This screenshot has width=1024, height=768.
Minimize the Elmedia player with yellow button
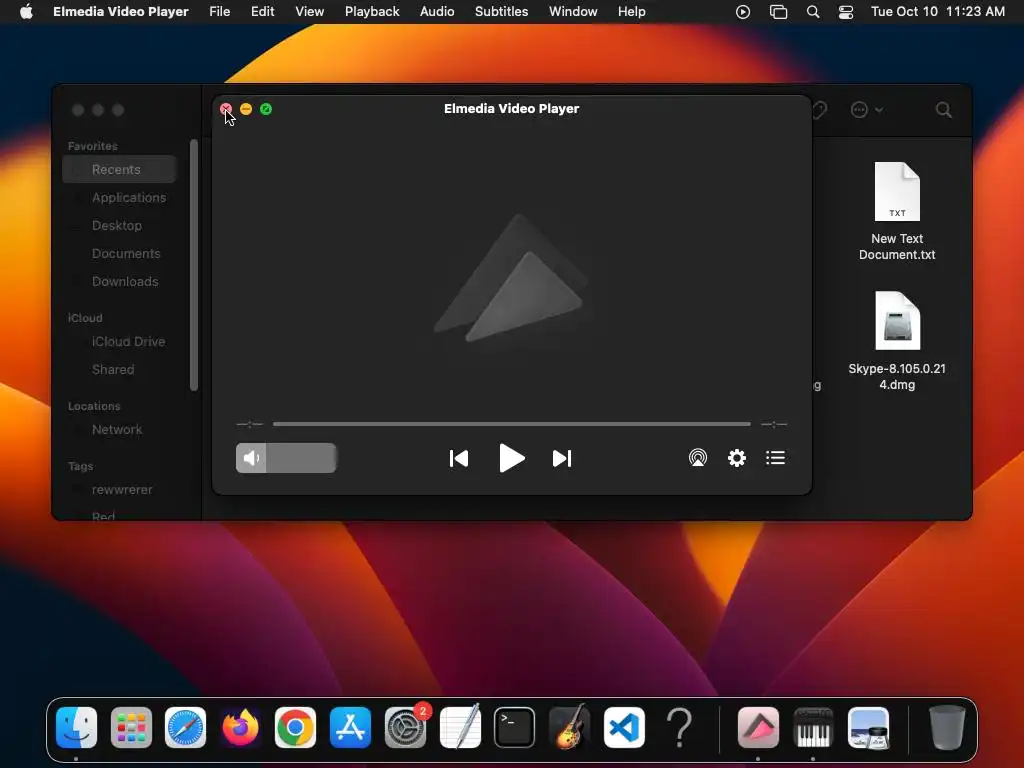click(x=246, y=109)
